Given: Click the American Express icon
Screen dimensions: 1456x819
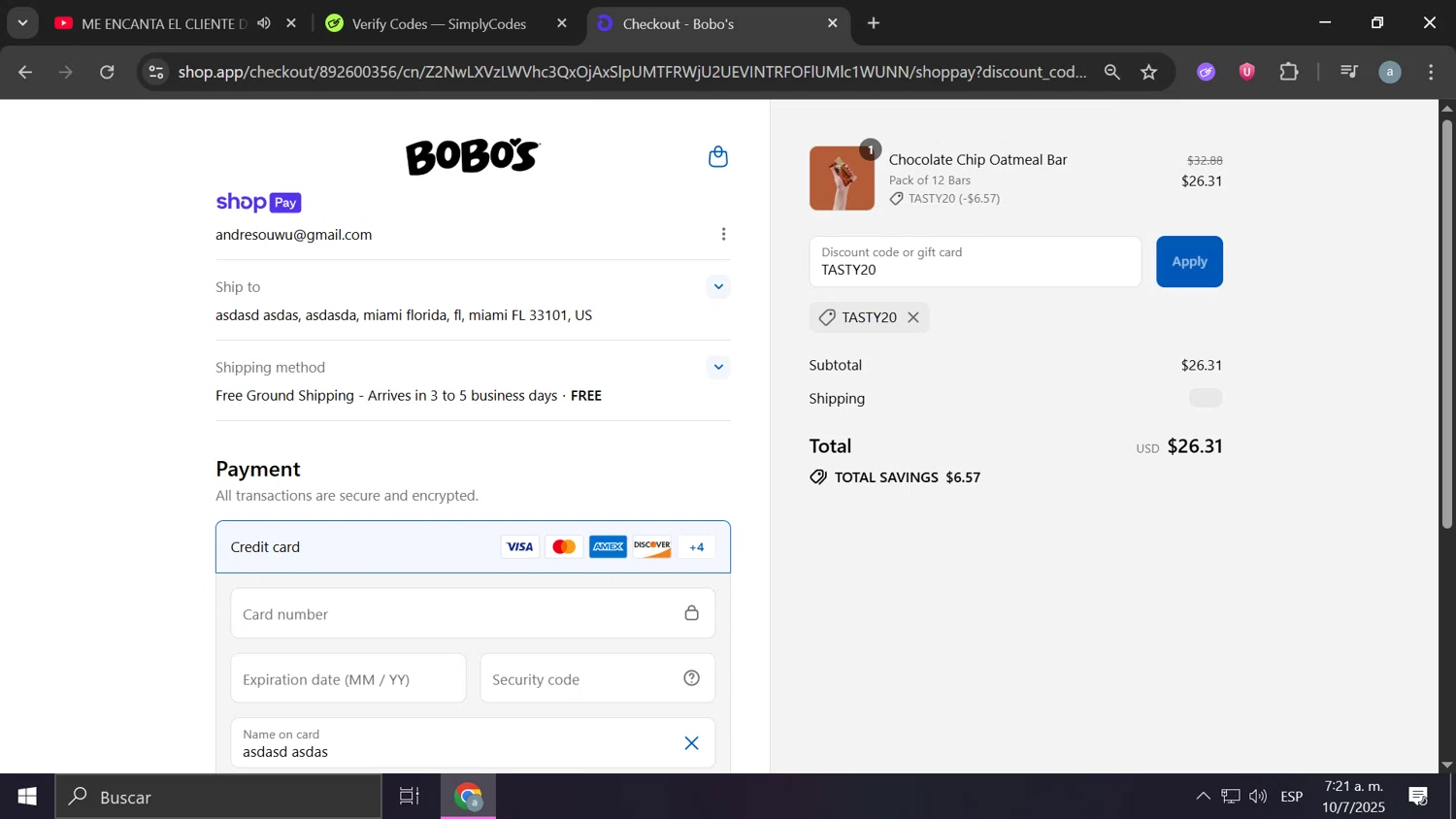Looking at the screenshot, I should pos(609,547).
